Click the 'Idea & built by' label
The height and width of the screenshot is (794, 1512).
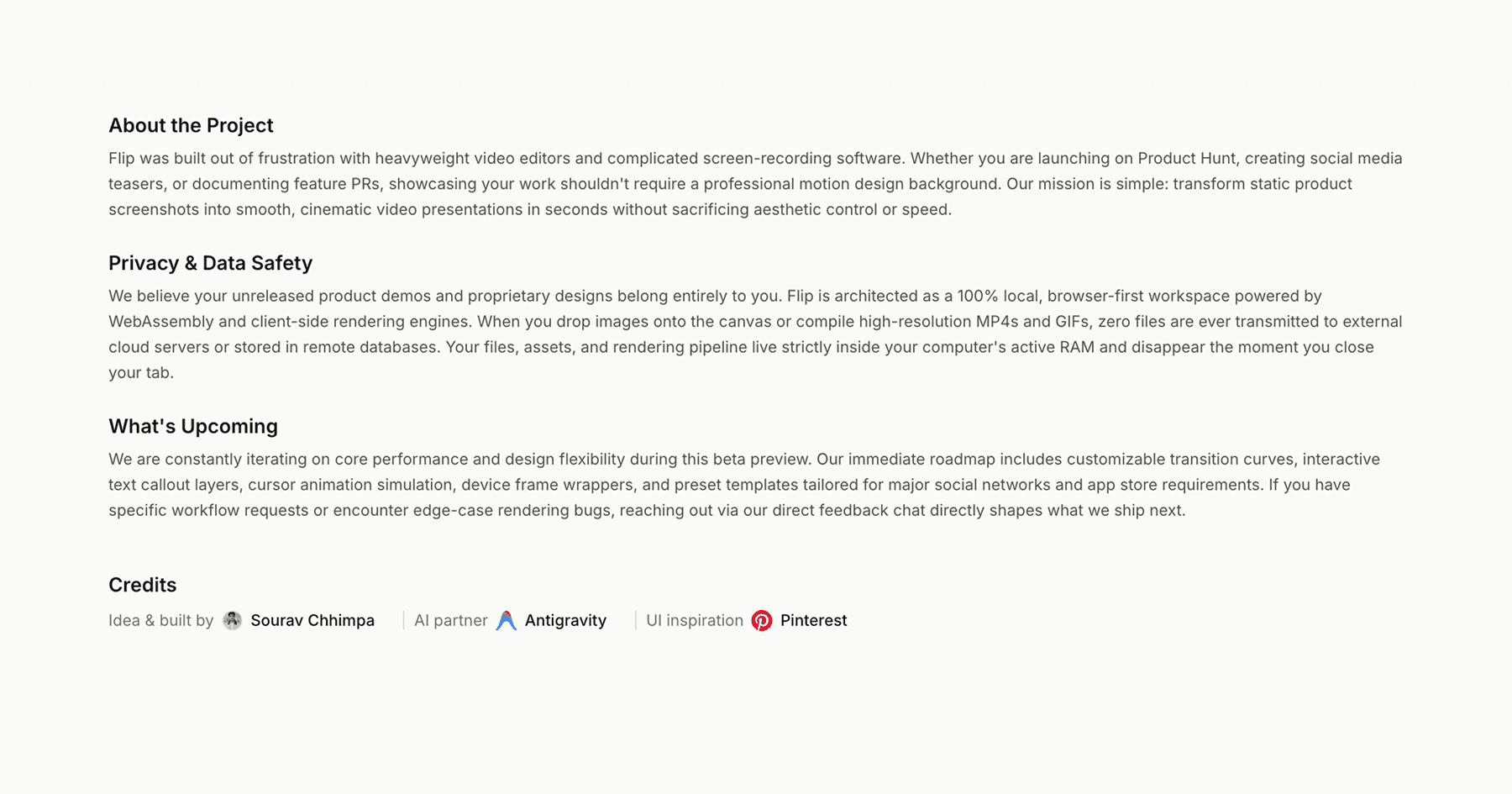point(160,620)
